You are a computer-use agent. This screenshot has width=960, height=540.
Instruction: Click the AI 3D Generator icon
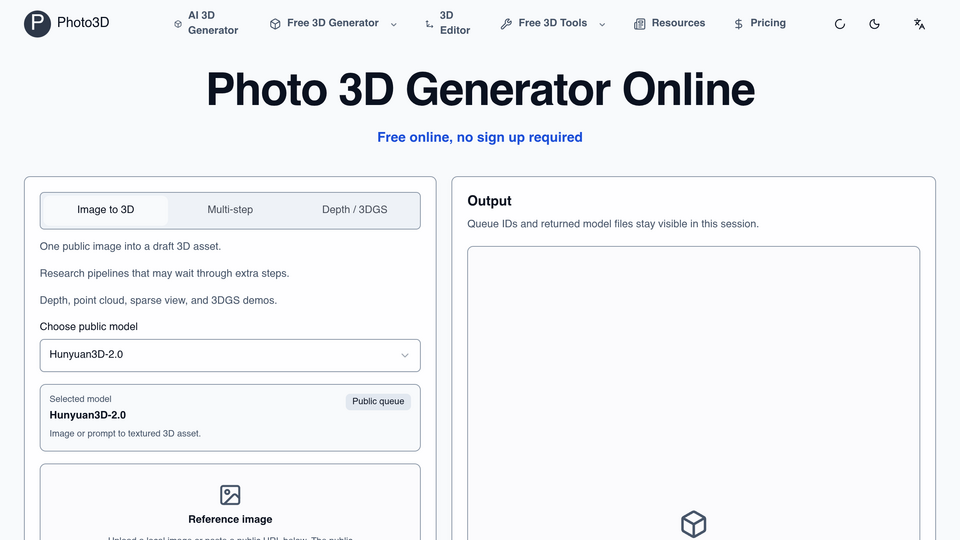(178, 24)
